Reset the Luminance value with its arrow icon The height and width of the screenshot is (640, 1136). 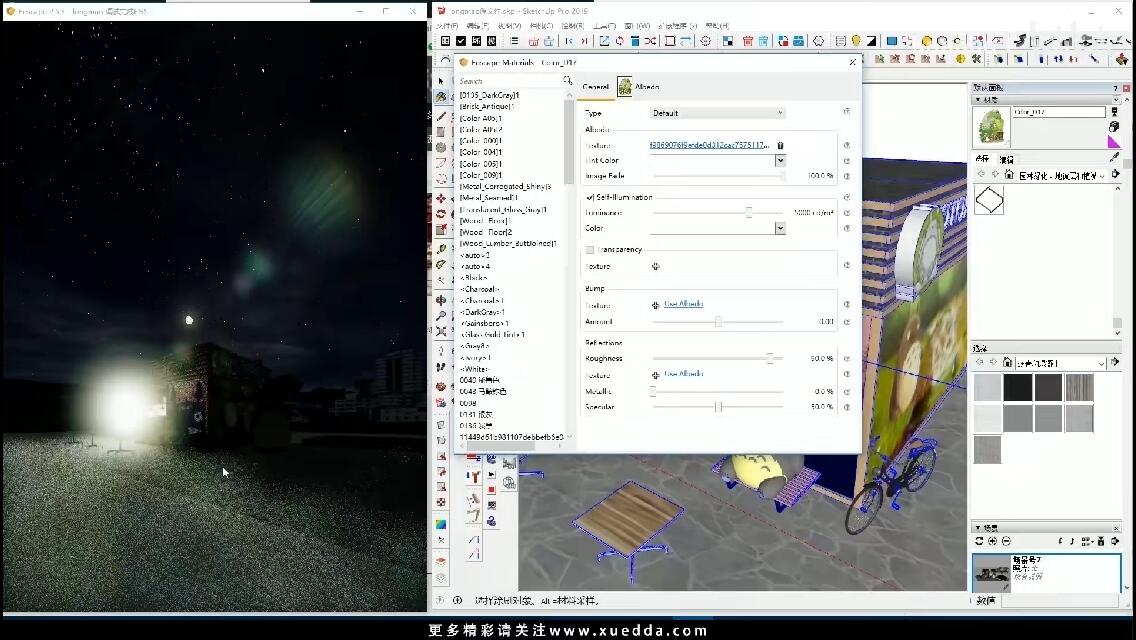coord(847,212)
